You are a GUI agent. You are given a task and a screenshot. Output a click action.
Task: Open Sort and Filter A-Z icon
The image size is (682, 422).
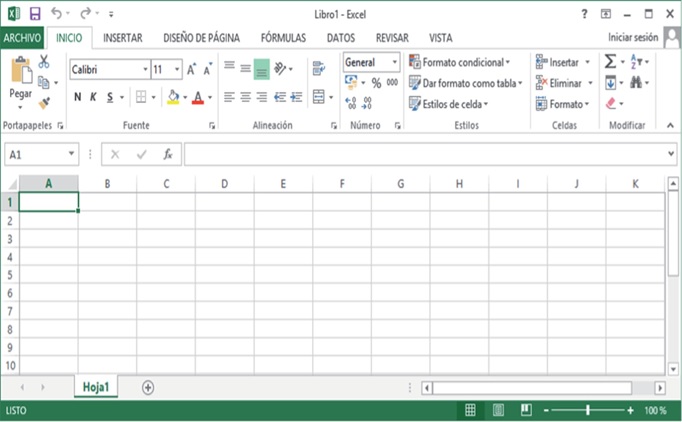[636, 62]
